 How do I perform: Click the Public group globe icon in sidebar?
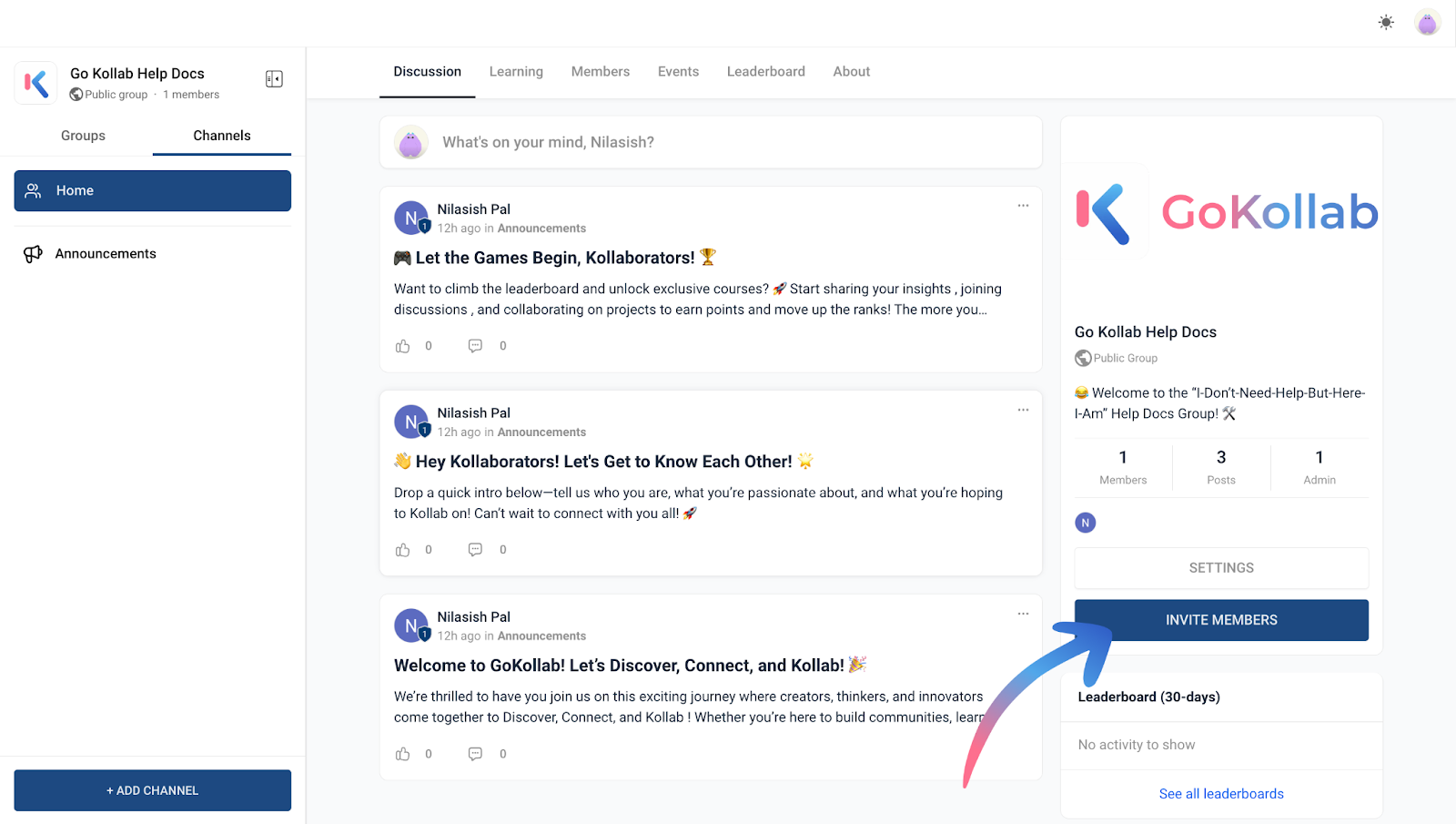click(x=76, y=95)
